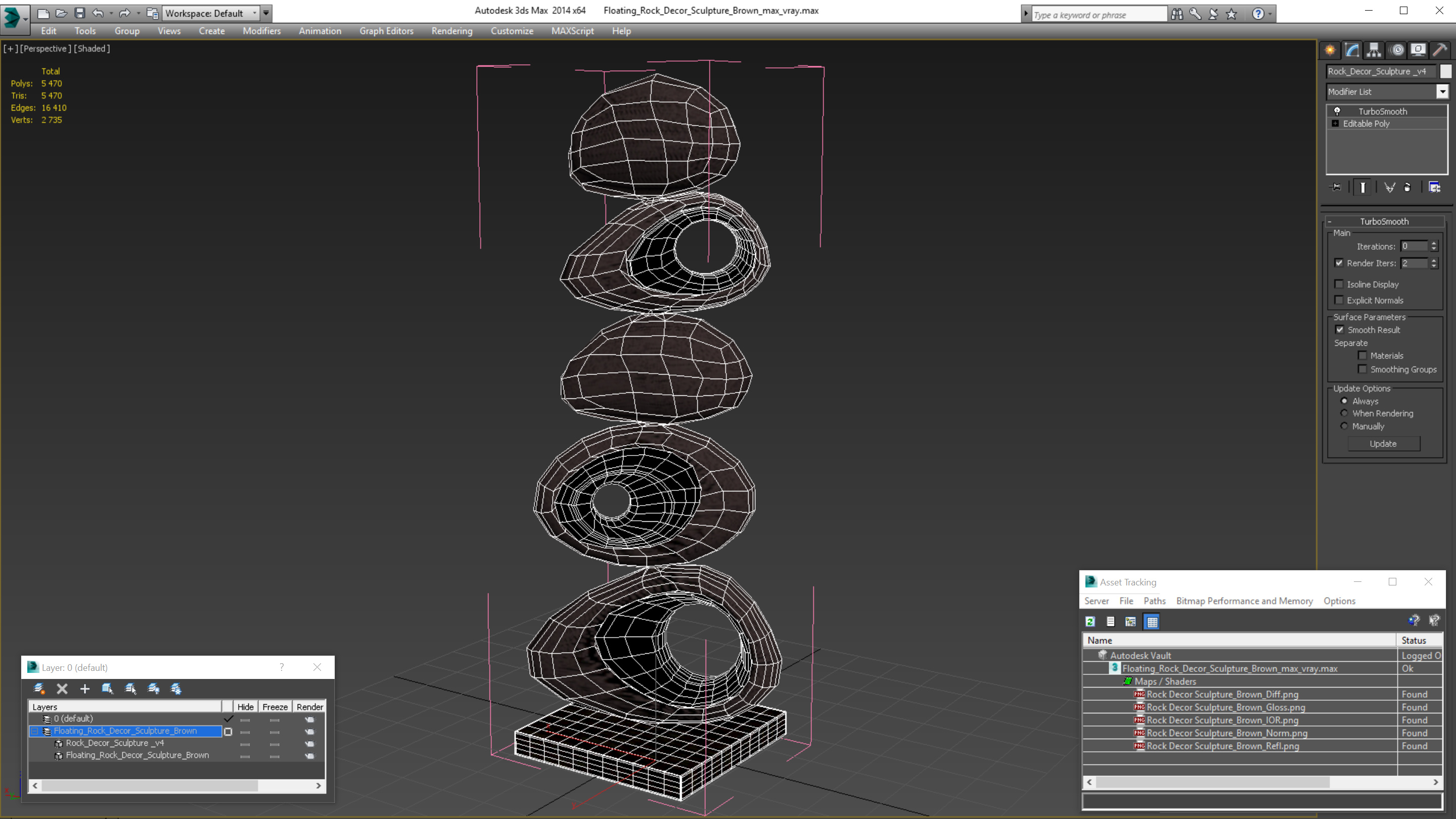Open the Modifiers menu
Viewport: 1456px width, 819px height.
(262, 31)
